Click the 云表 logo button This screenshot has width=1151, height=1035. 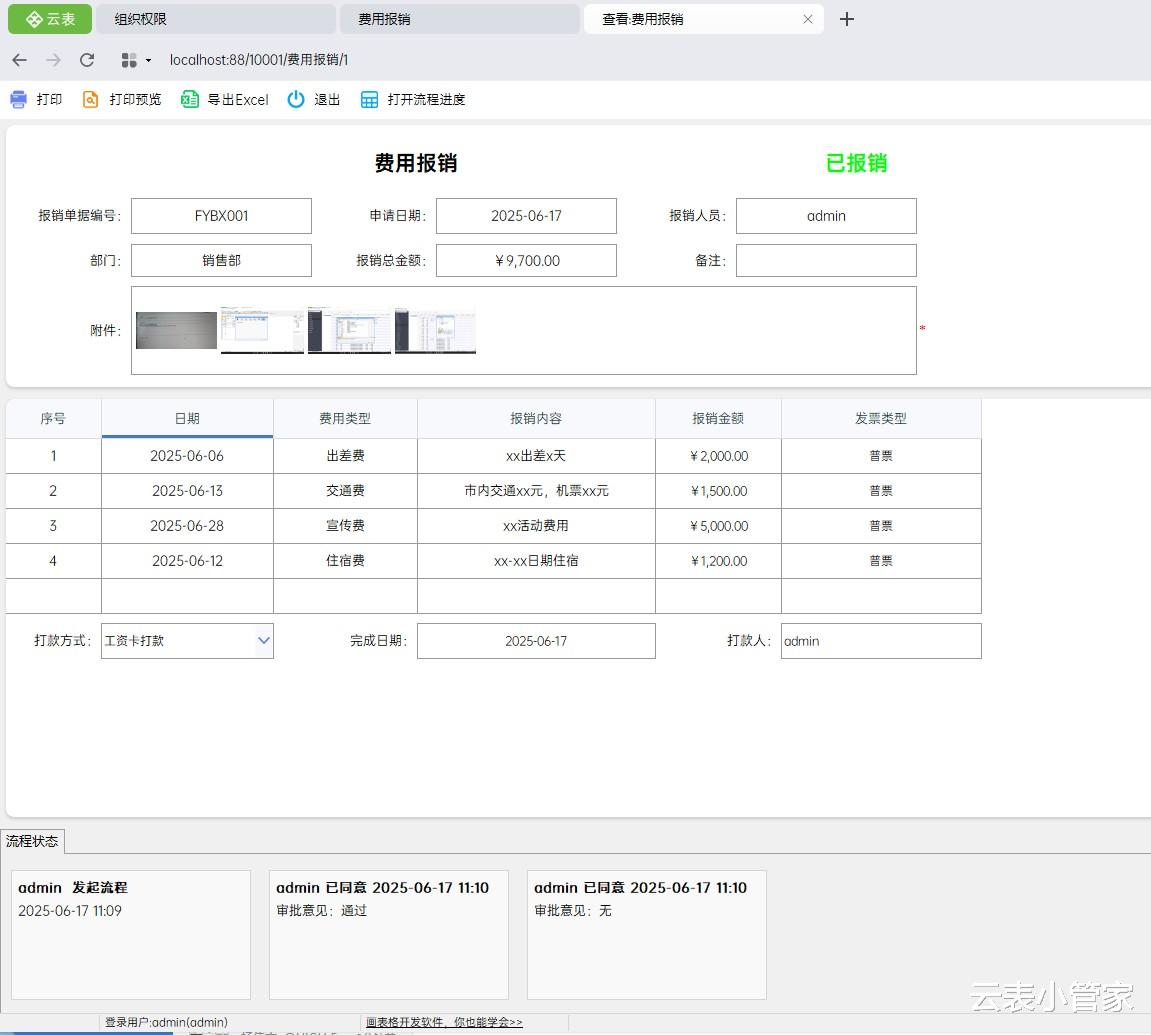tap(50, 19)
